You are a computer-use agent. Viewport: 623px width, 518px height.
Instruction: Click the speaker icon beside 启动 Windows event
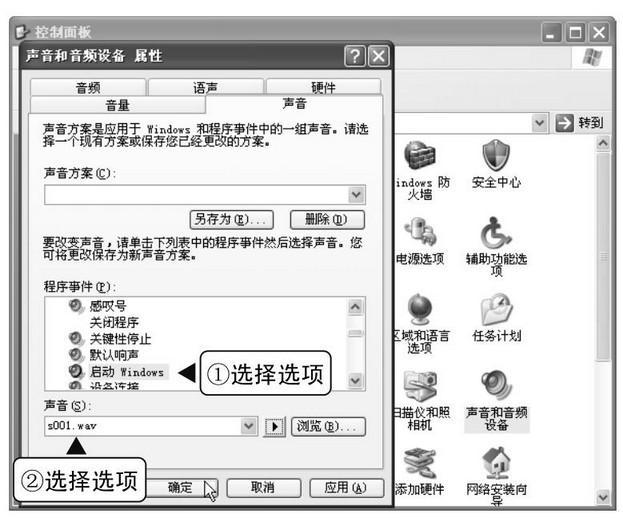pos(75,371)
